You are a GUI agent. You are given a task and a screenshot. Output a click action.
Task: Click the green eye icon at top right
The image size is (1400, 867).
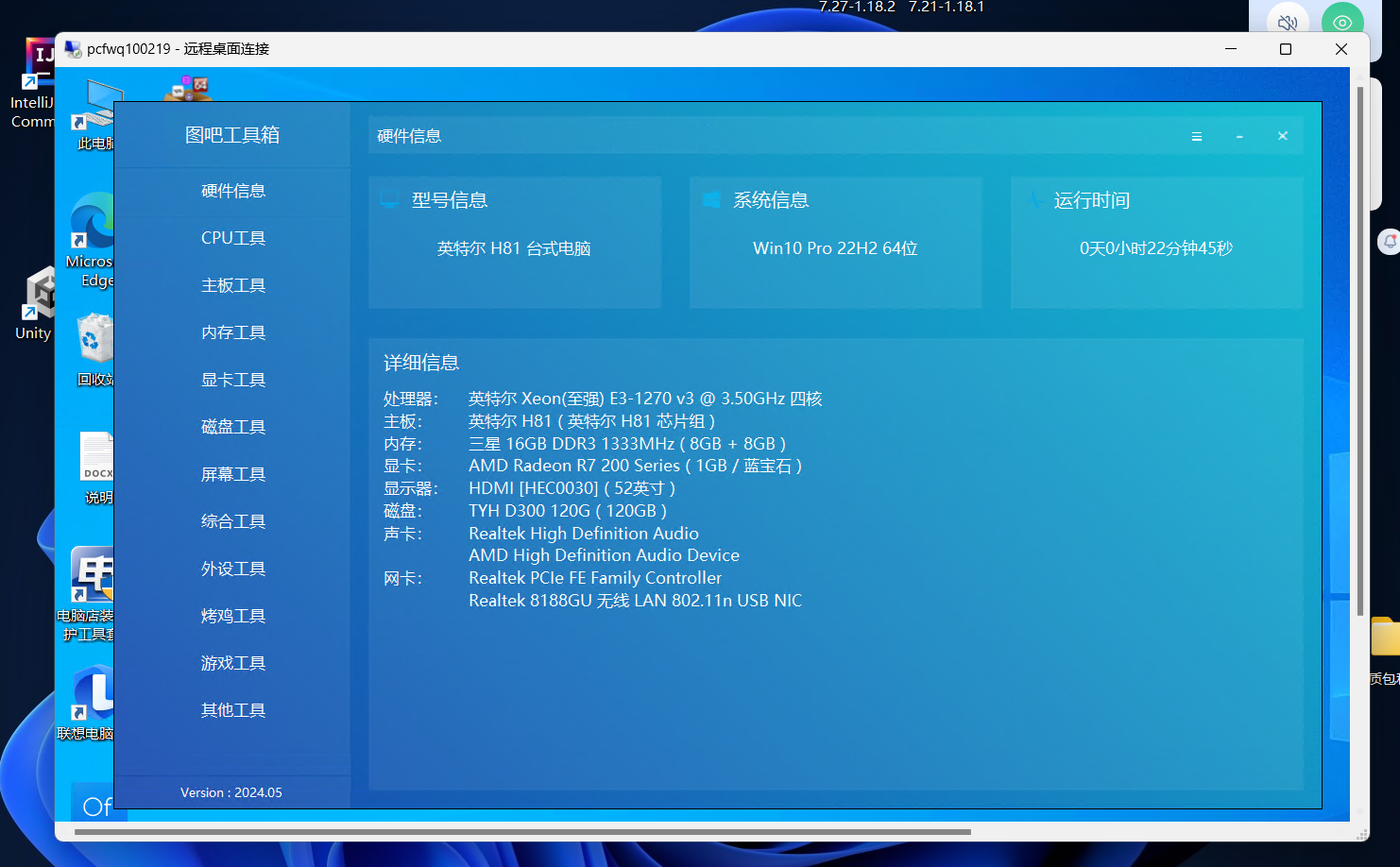(x=1342, y=22)
